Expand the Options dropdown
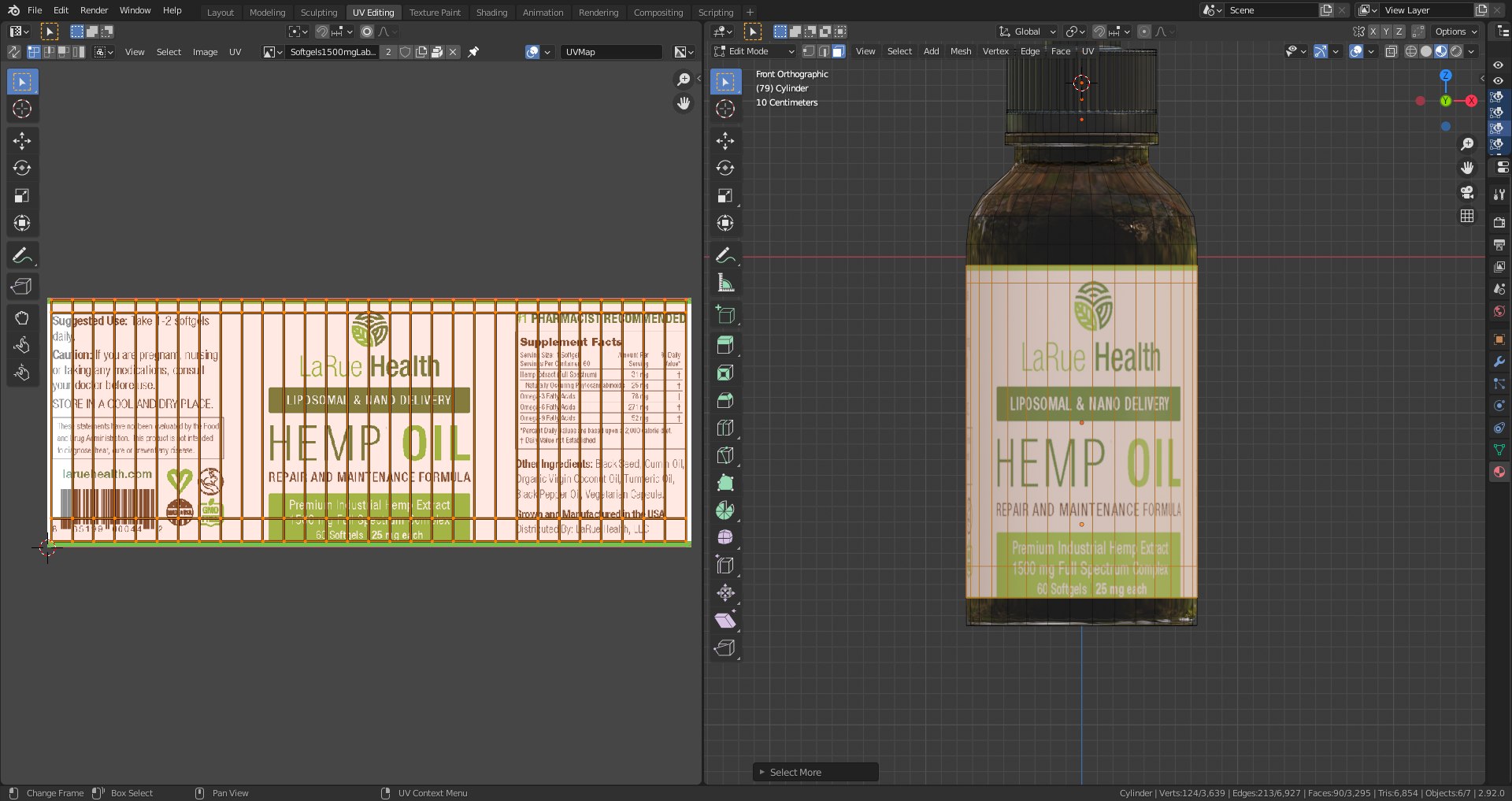The width and height of the screenshot is (1512, 801). (1455, 32)
